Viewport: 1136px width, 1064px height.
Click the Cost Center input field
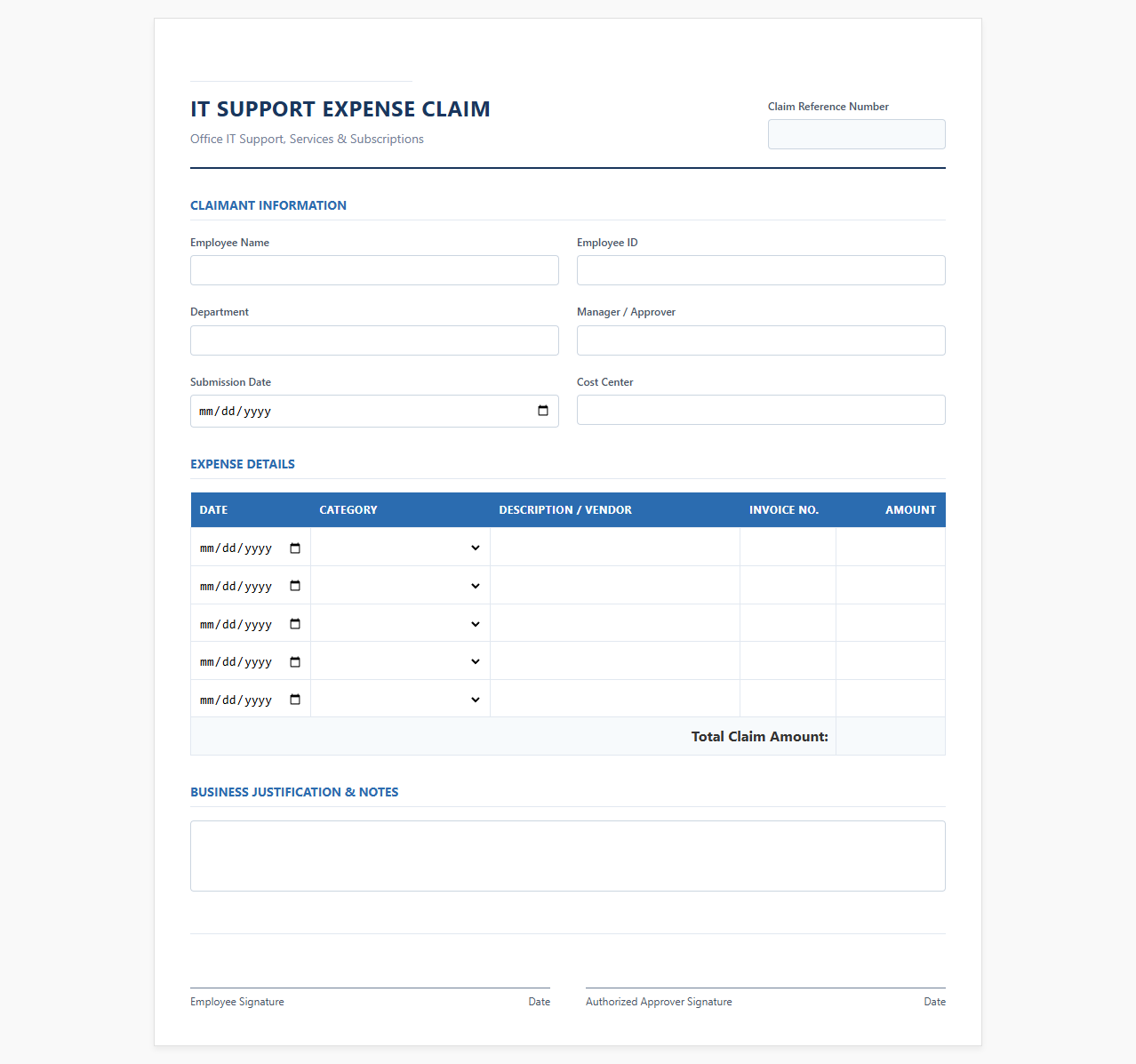761,410
